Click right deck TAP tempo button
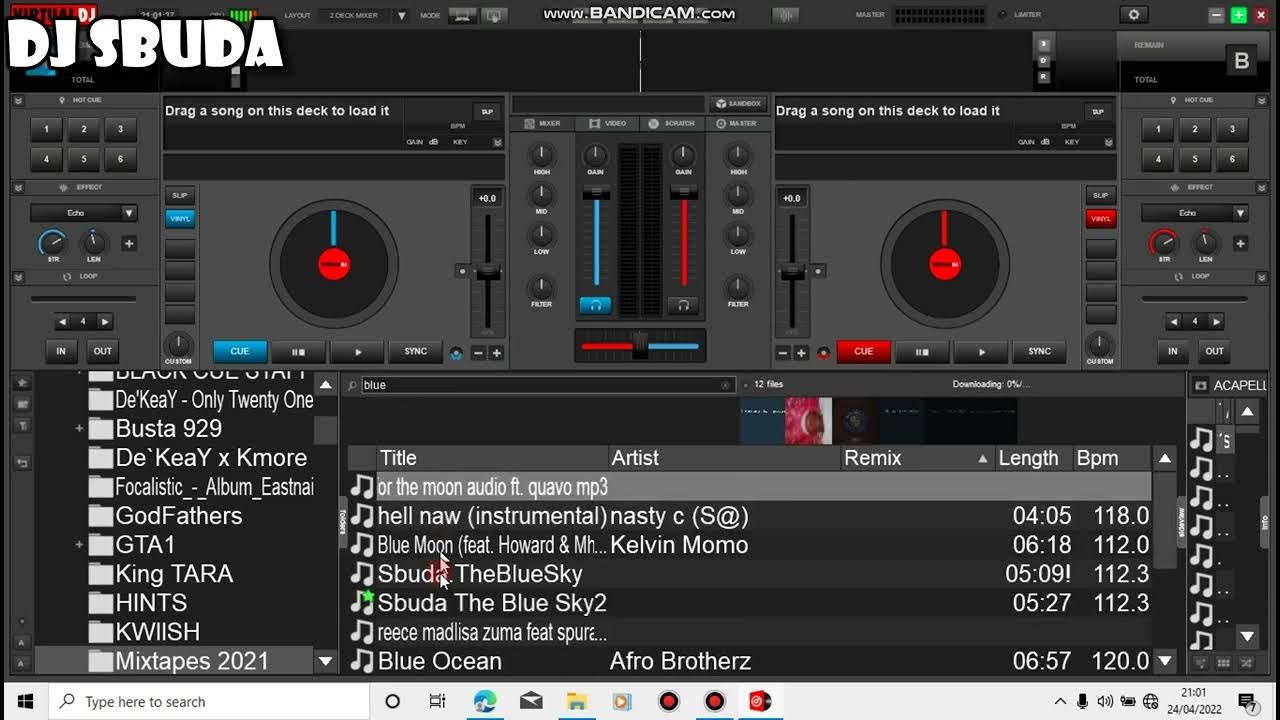The height and width of the screenshot is (720, 1280). [x=1098, y=112]
